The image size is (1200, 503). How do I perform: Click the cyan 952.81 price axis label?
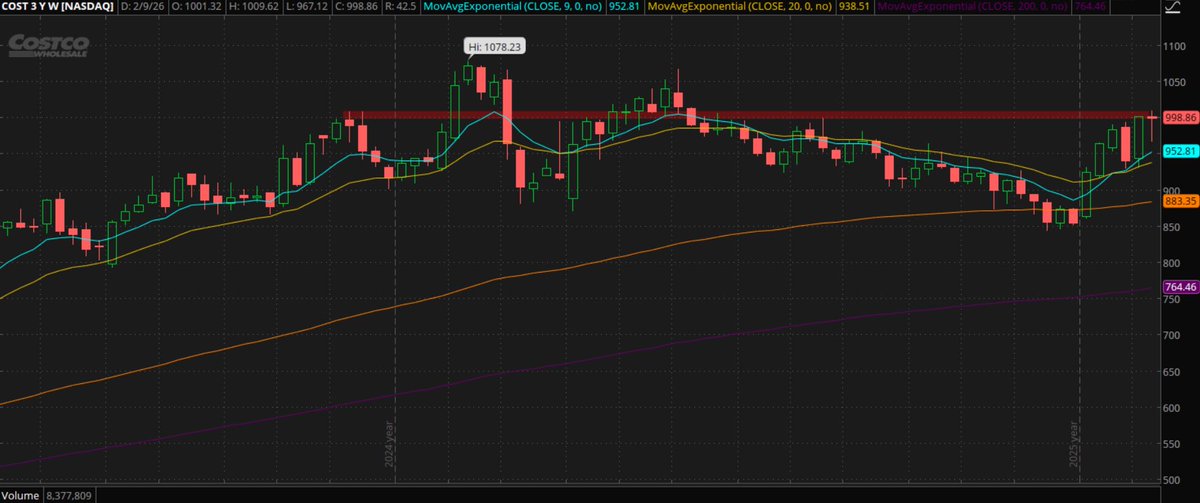1181,151
